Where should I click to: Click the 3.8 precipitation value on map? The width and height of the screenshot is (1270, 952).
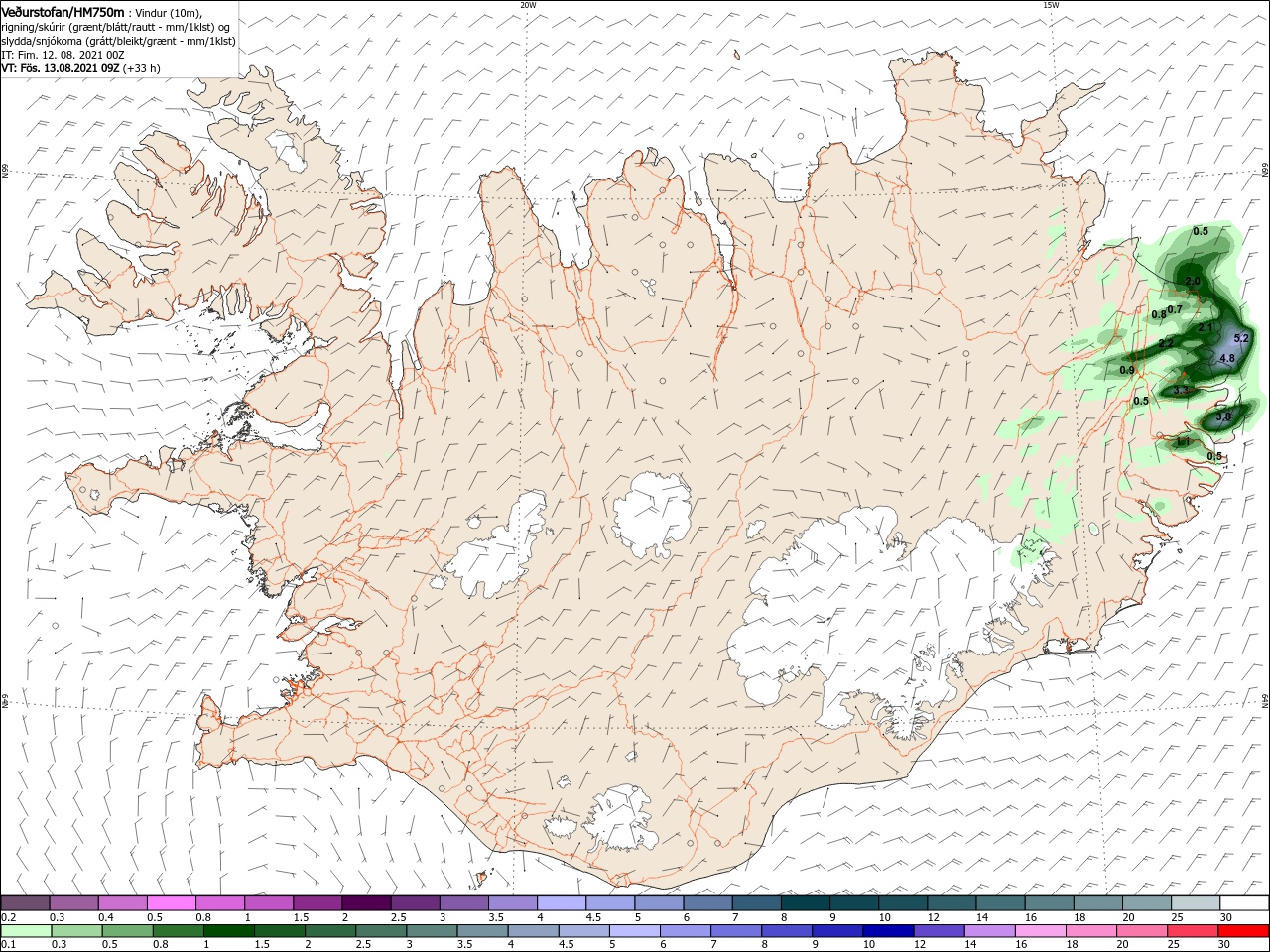click(x=1223, y=416)
